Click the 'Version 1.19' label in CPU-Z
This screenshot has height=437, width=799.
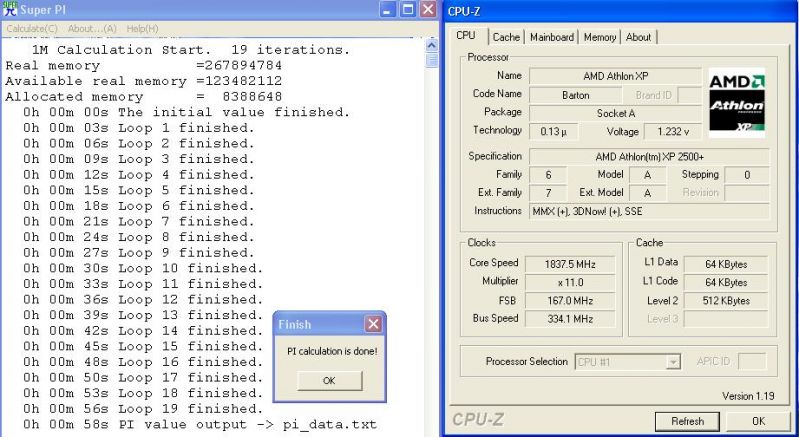pyautogui.click(x=748, y=396)
